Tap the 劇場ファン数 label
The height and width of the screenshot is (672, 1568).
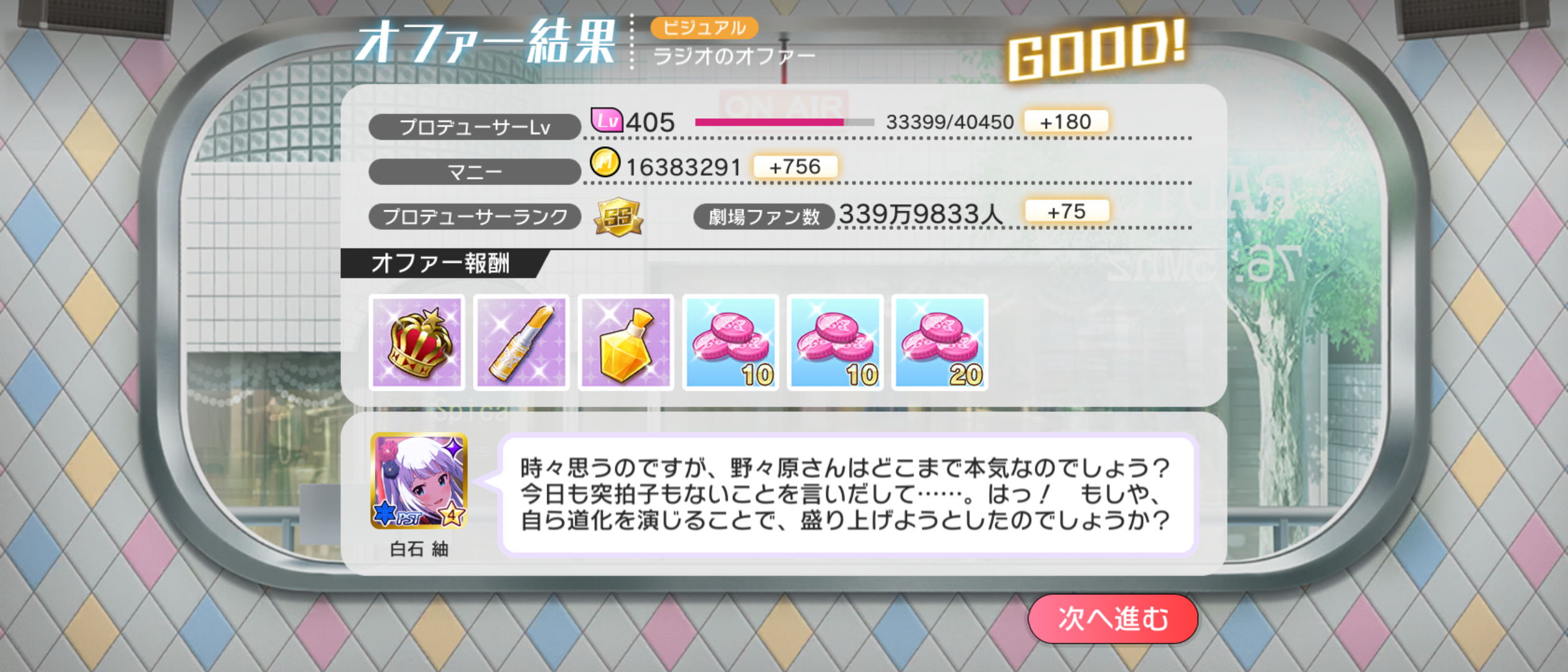coord(764,217)
